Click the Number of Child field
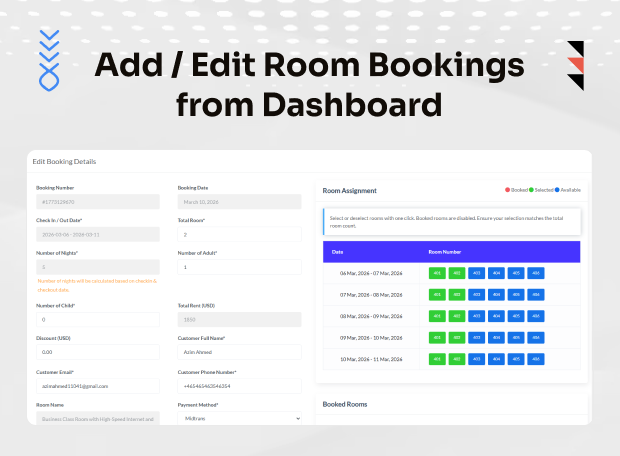Viewport: 620px width, 456px height. [97, 319]
